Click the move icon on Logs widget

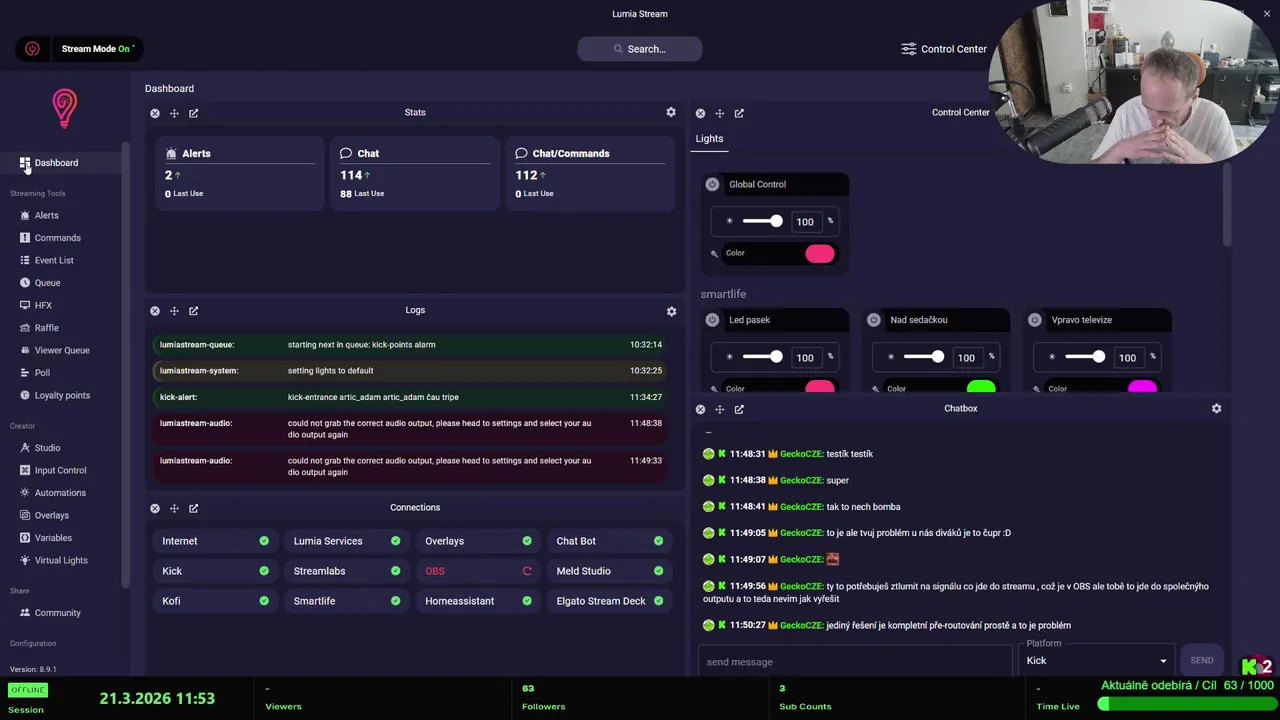coord(174,311)
